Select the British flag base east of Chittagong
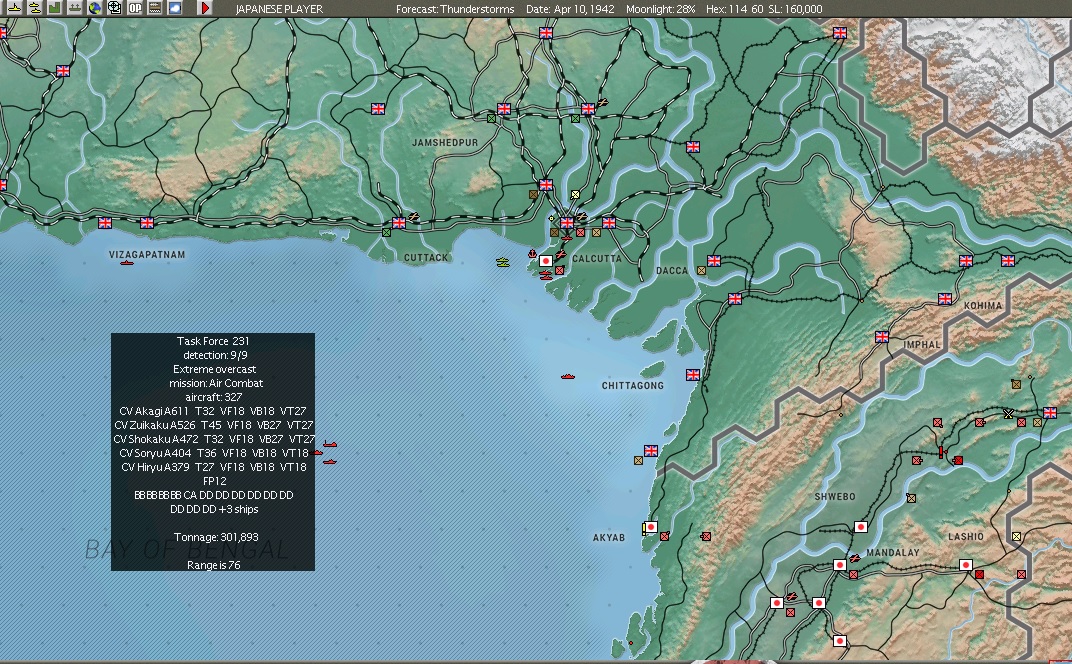This screenshot has height=664, width=1072. [x=693, y=375]
